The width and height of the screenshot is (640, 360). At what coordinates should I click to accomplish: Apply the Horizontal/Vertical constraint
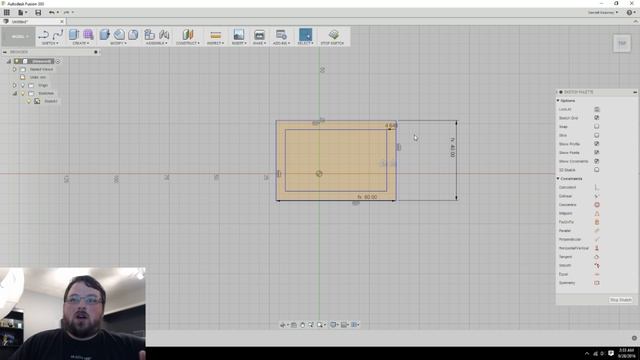(x=597, y=248)
